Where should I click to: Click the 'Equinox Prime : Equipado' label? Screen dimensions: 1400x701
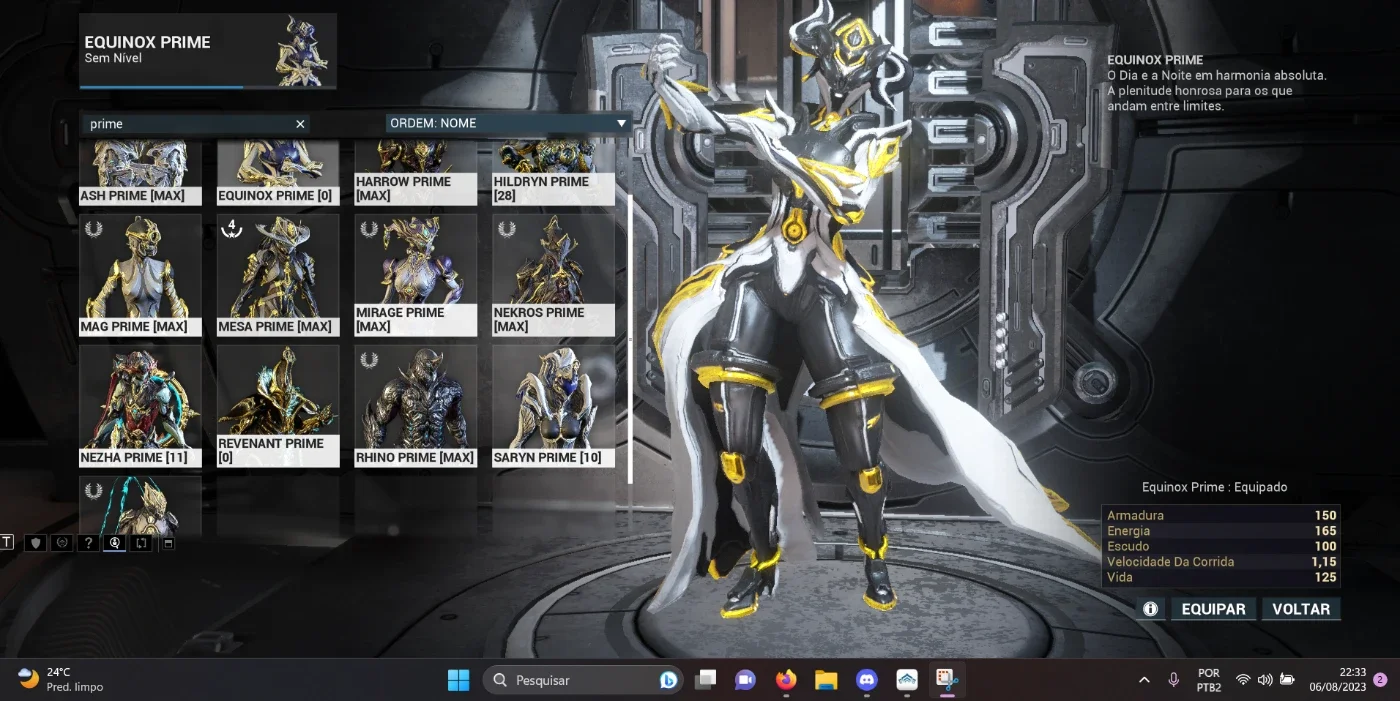tap(1214, 487)
